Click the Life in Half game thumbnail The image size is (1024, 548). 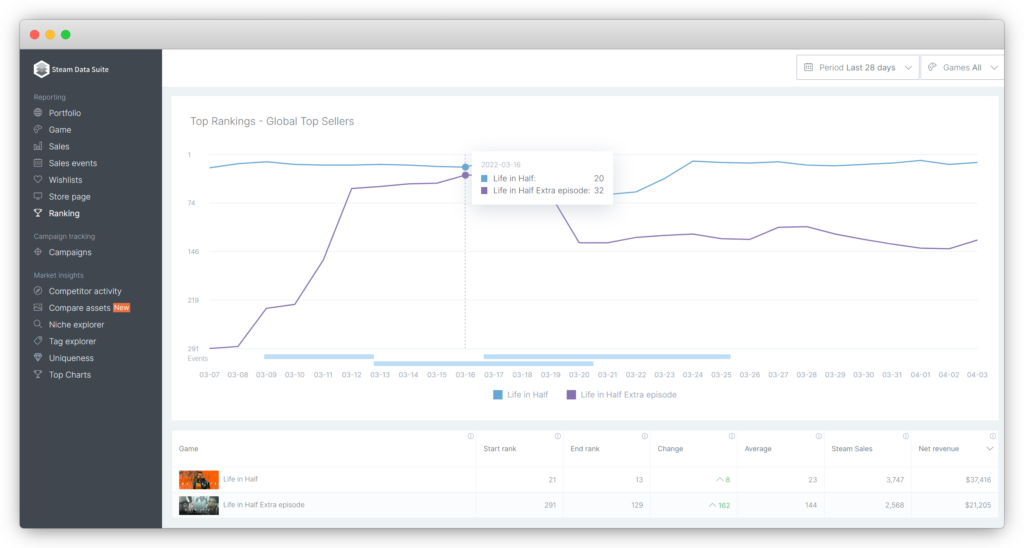tap(199, 479)
